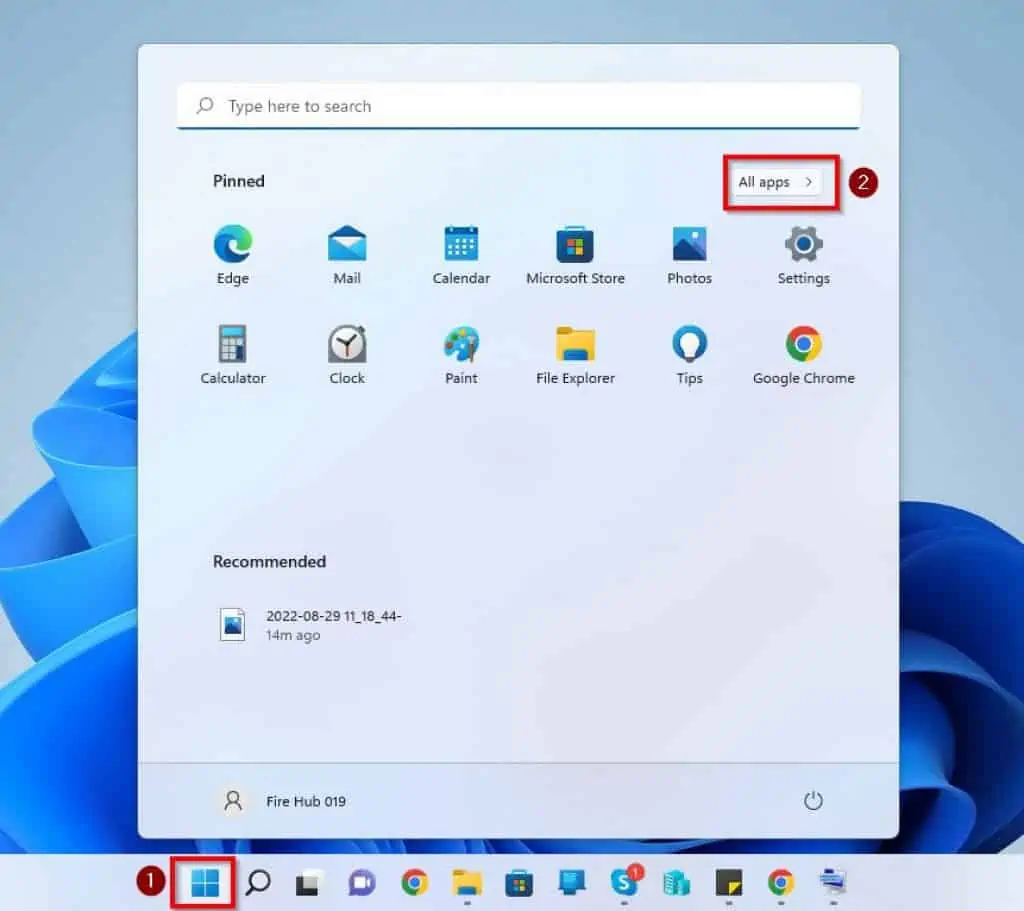Start the Tips app
This screenshot has width=1024, height=911.
(689, 347)
